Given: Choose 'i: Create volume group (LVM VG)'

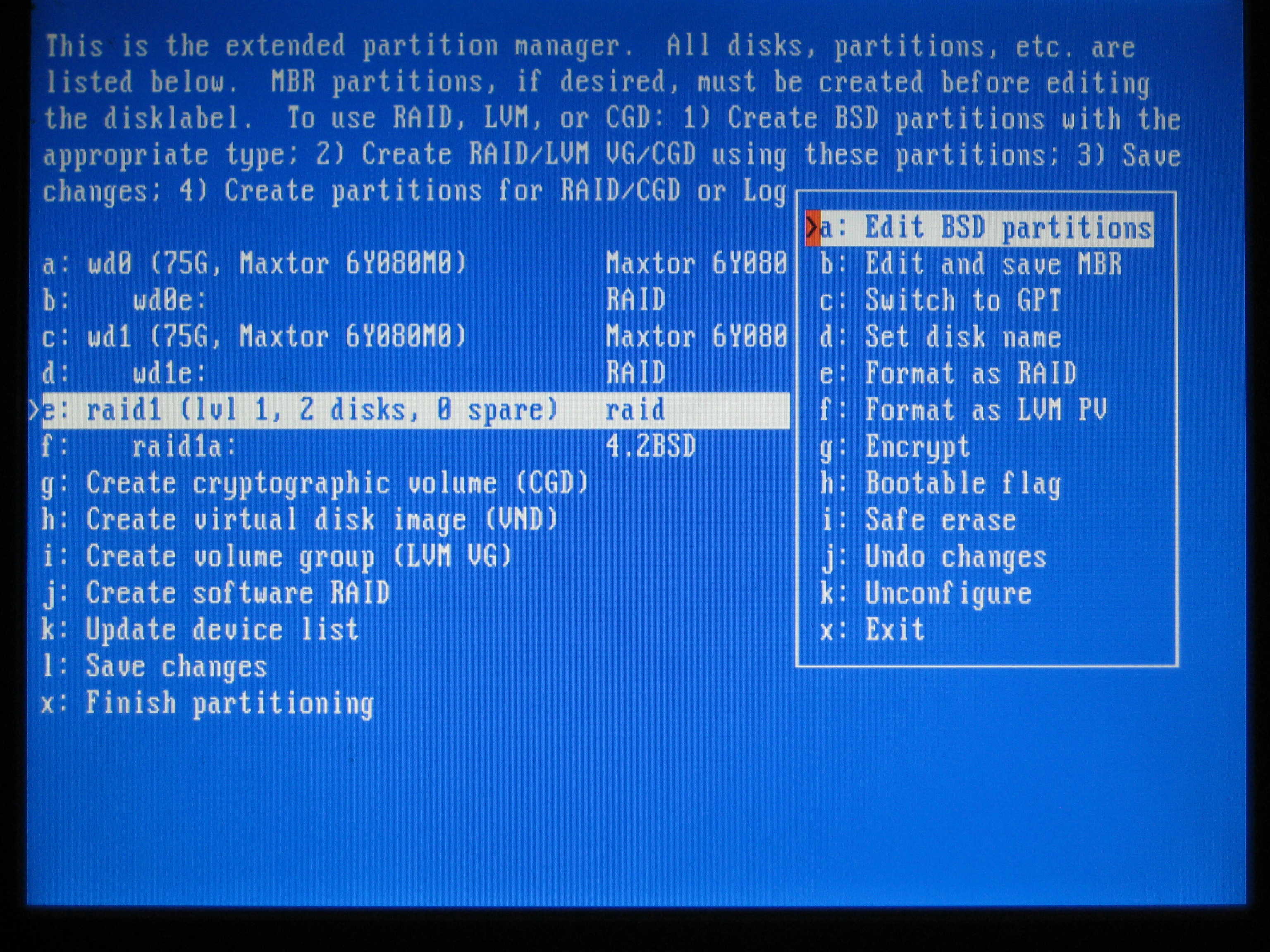Looking at the screenshot, I should pos(277,557).
